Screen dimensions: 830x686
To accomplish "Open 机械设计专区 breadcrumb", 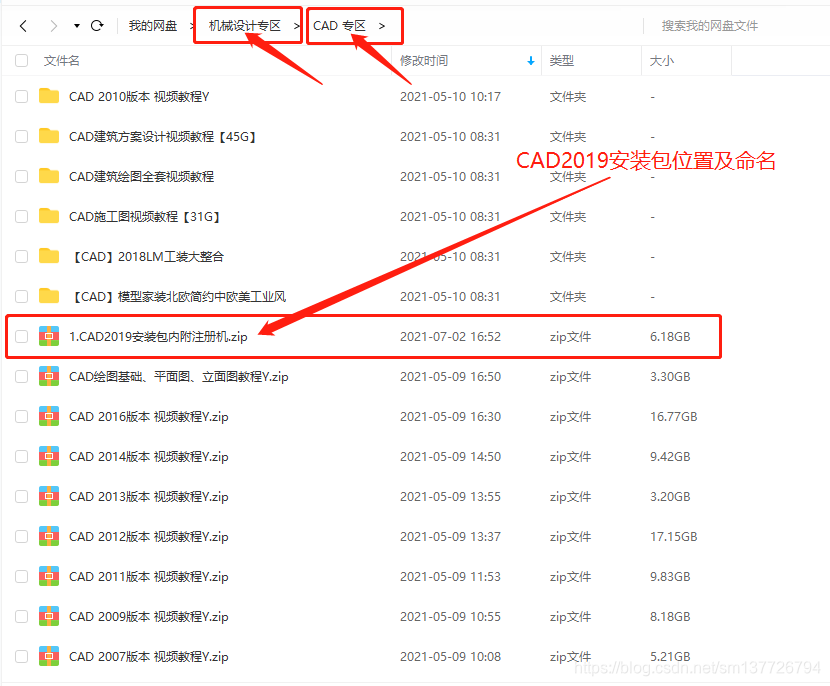I will coord(245,25).
